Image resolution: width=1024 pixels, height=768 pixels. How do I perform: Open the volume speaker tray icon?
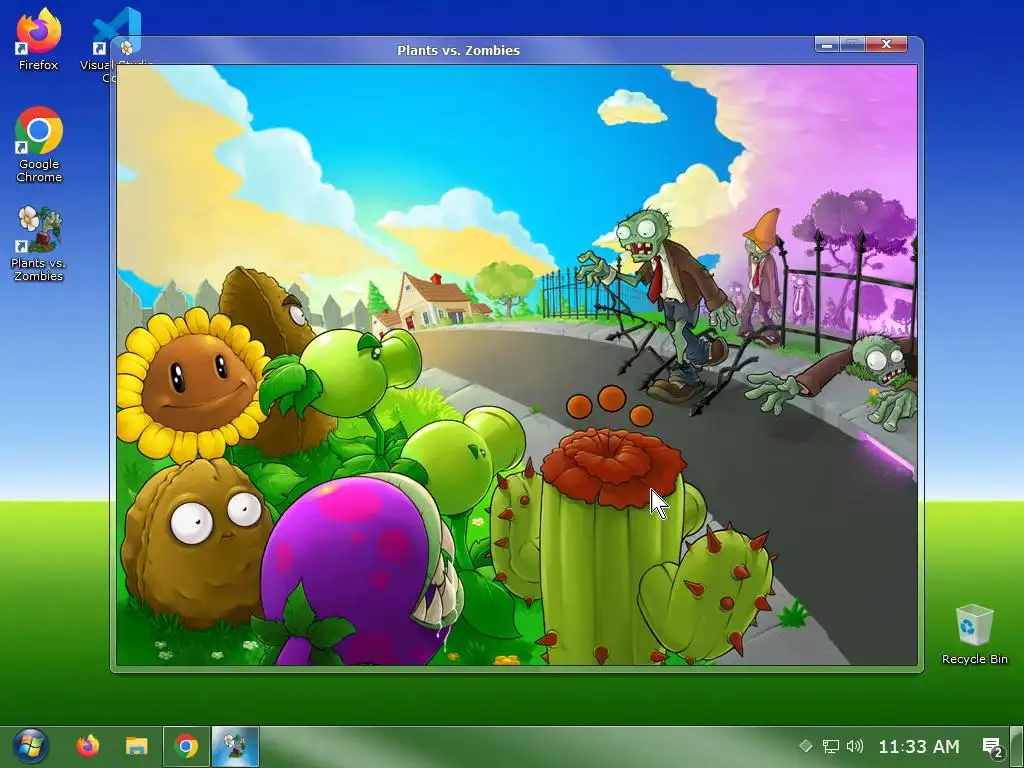(x=854, y=746)
